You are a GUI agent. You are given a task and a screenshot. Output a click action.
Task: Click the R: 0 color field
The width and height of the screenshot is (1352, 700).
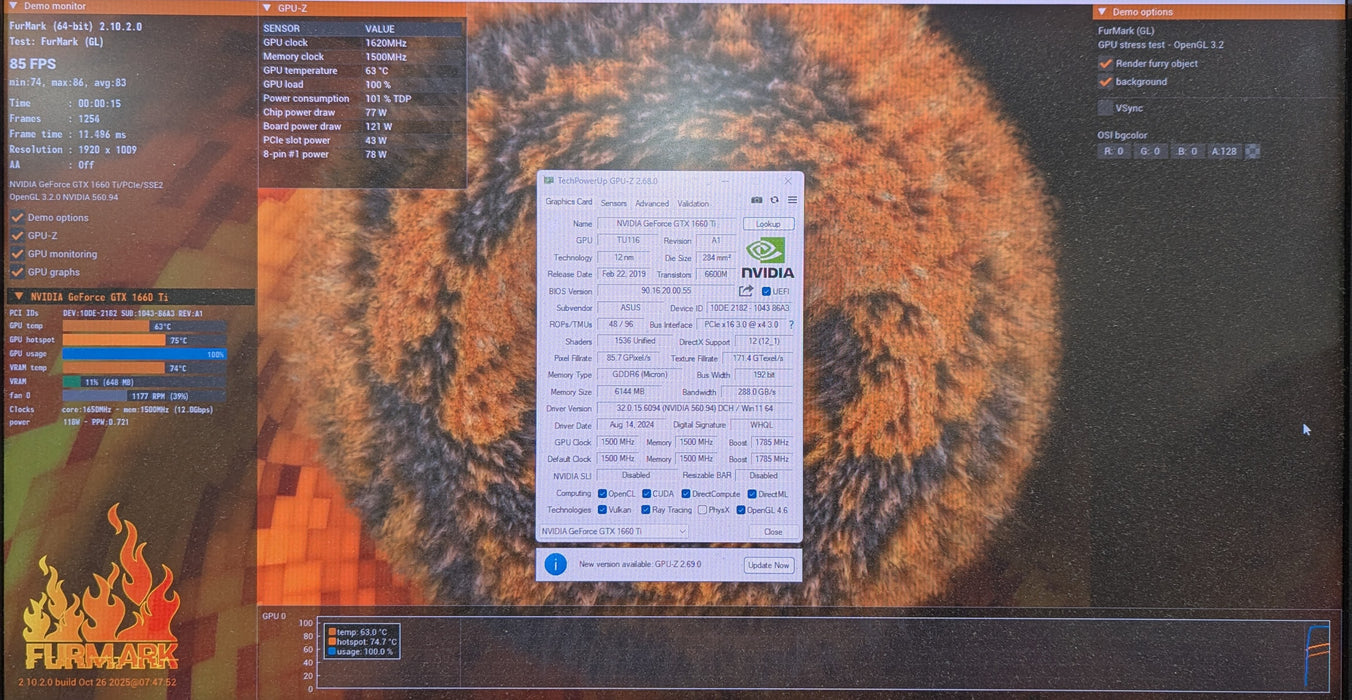click(x=1114, y=151)
